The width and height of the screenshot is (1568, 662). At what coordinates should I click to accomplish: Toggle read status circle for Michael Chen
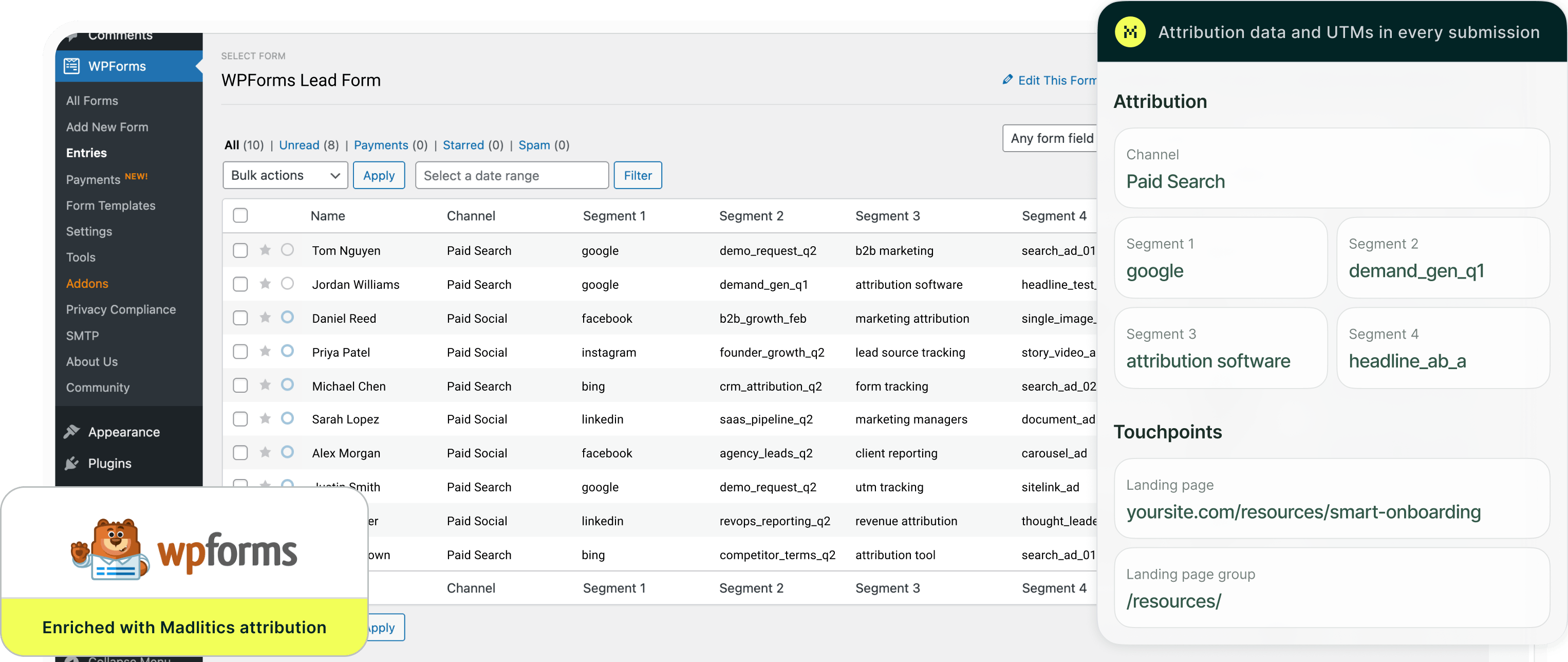coord(287,385)
